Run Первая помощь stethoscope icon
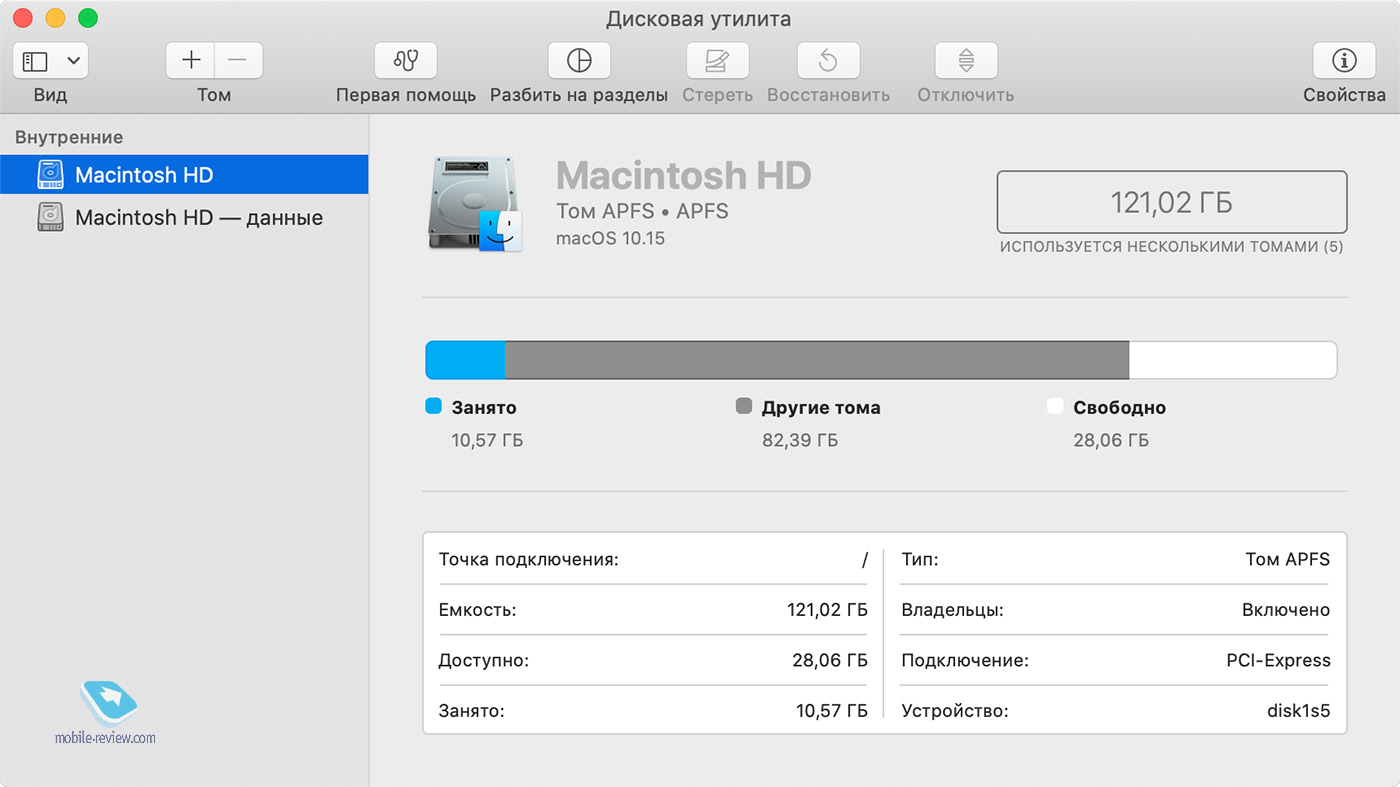The height and width of the screenshot is (787, 1400). point(406,61)
